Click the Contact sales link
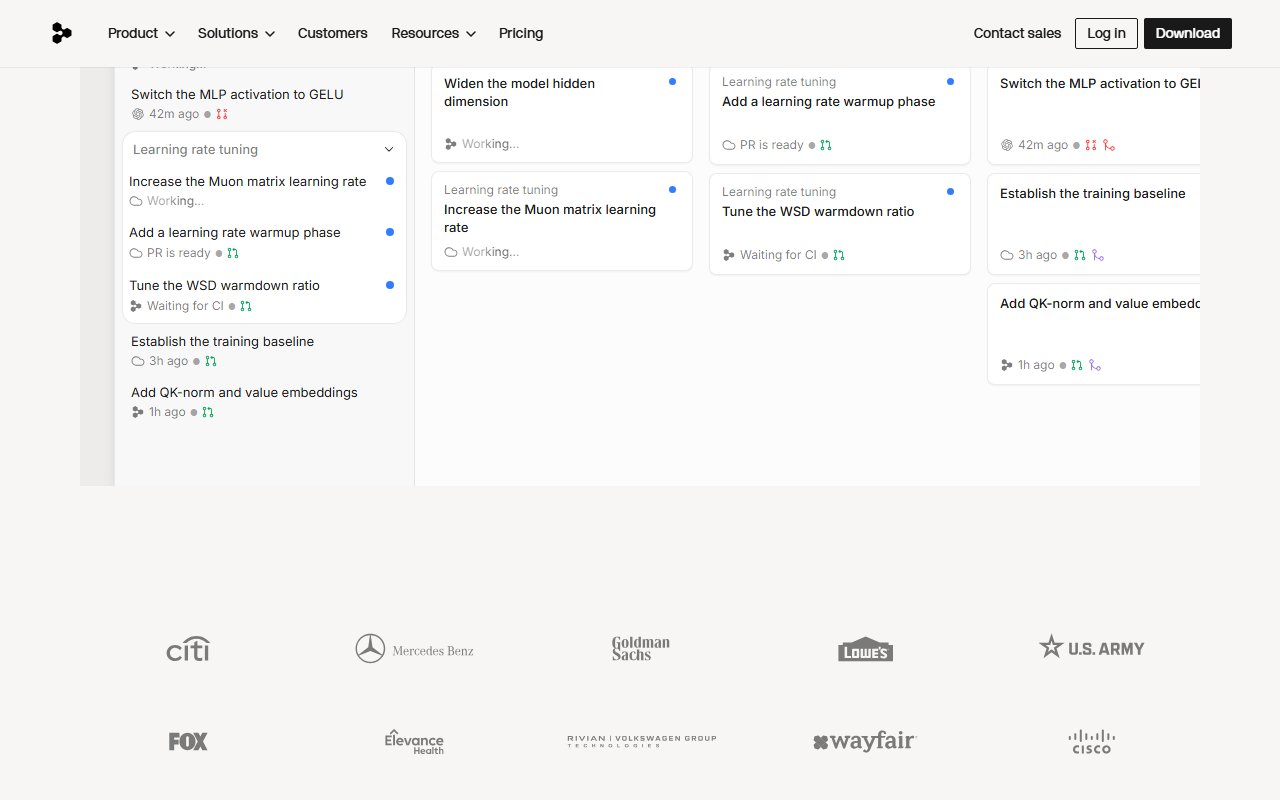 click(x=1017, y=33)
